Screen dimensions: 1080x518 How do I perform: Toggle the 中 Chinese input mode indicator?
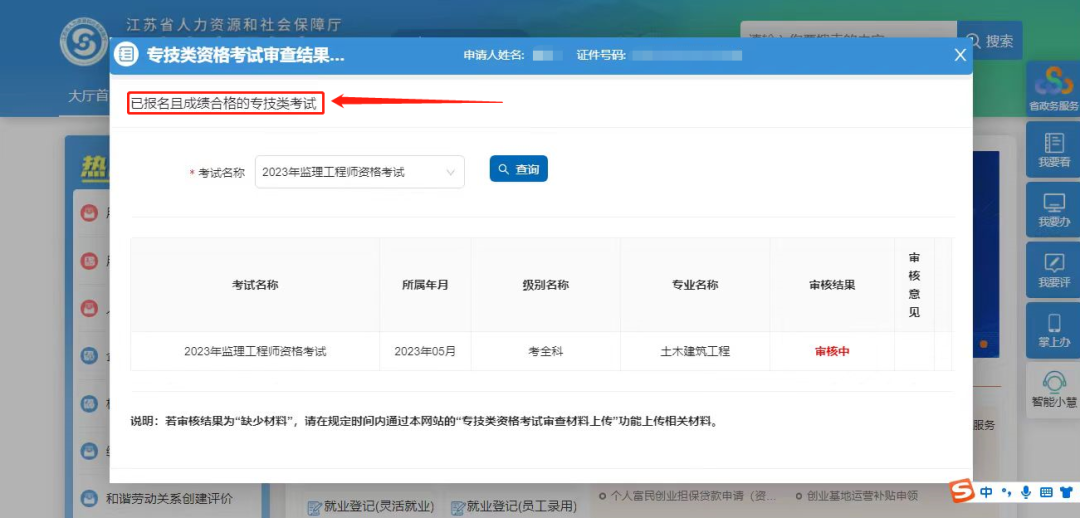click(987, 492)
